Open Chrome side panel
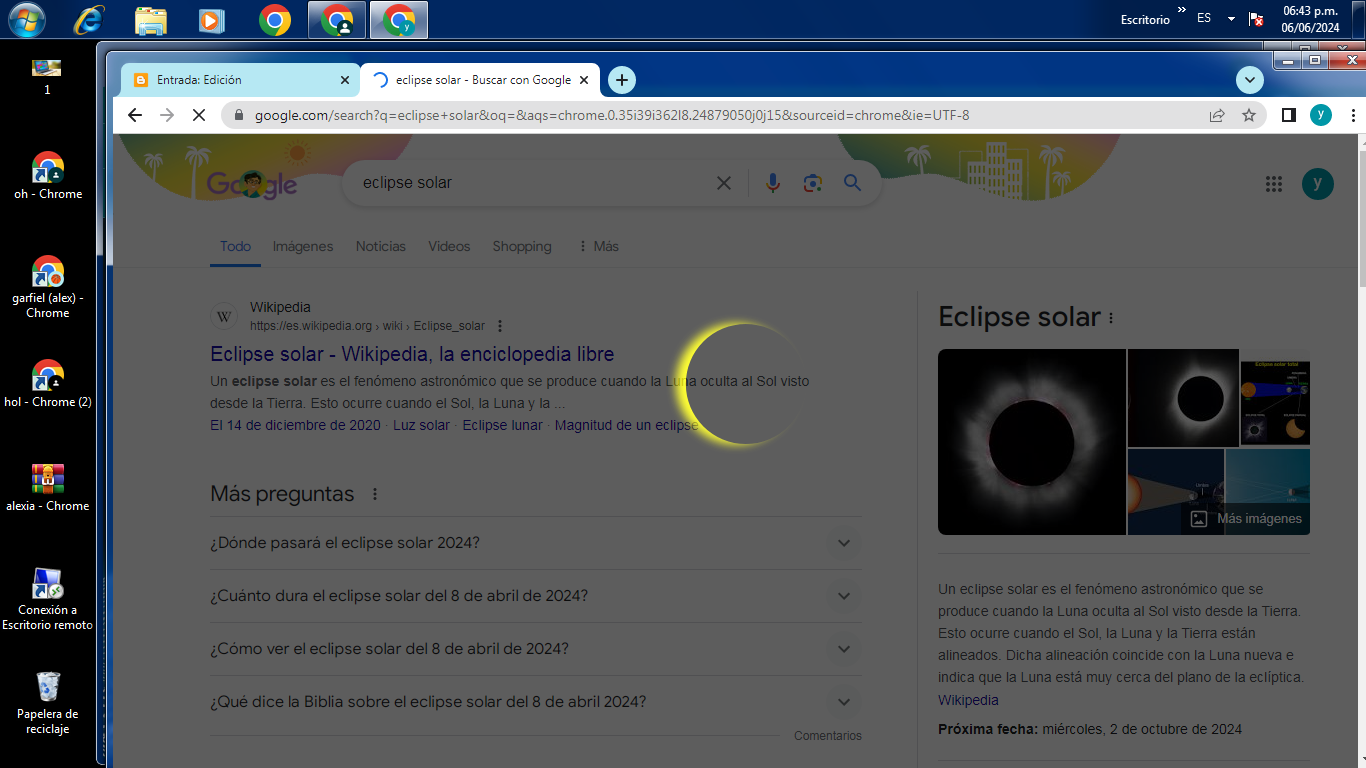 (1288, 115)
